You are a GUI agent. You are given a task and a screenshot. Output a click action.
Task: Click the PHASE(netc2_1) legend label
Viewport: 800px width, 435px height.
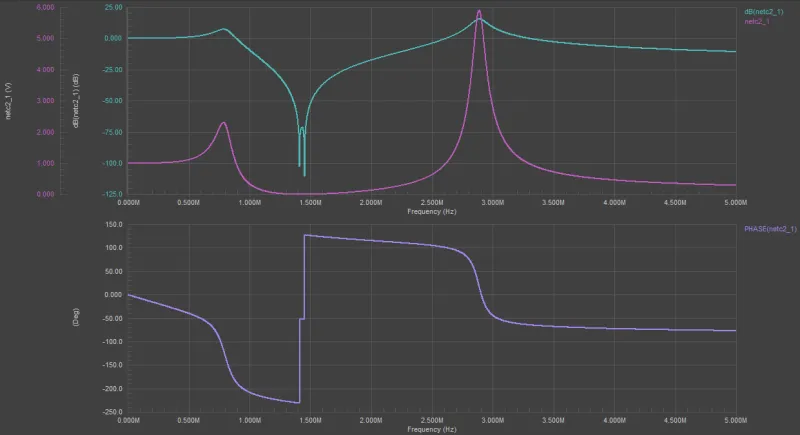coord(770,229)
